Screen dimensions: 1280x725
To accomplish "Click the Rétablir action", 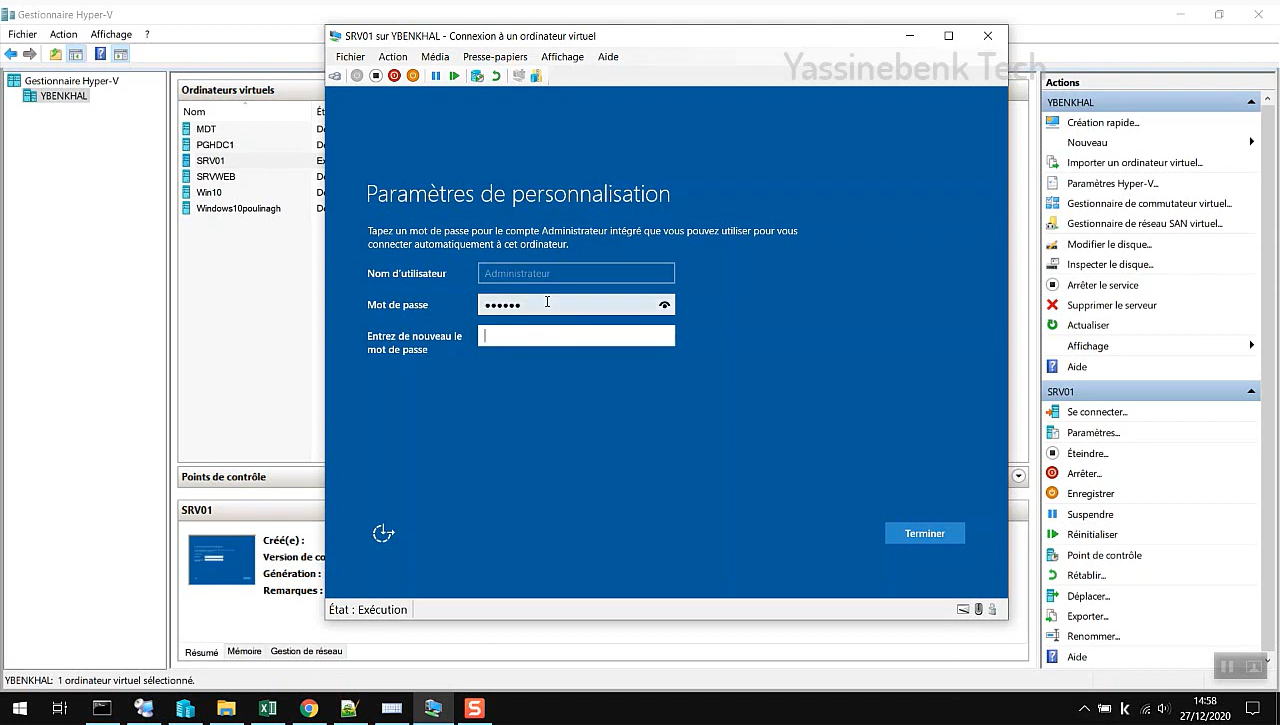I will (1086, 575).
